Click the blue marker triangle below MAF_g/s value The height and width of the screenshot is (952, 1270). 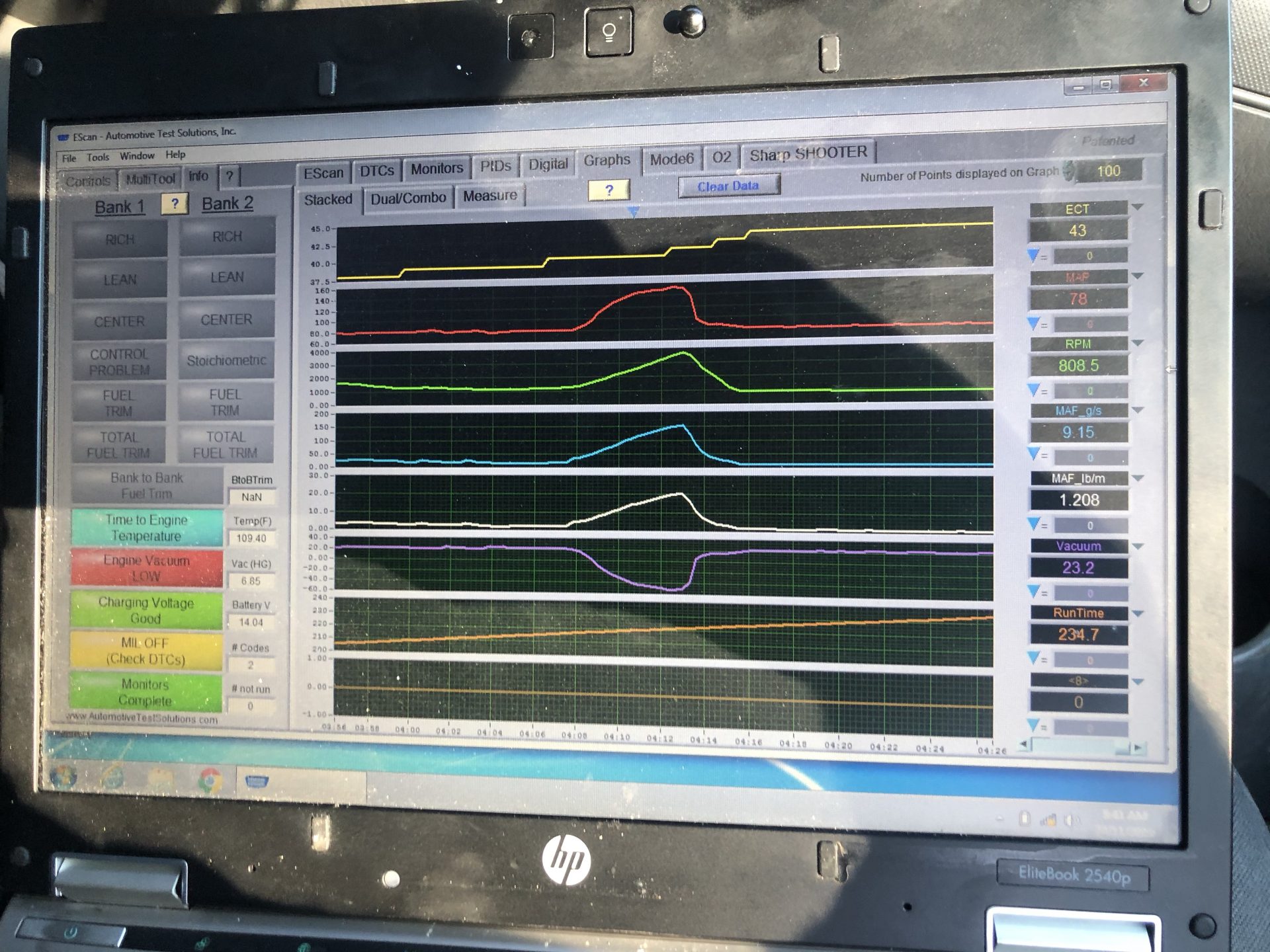pyautogui.click(x=1033, y=455)
